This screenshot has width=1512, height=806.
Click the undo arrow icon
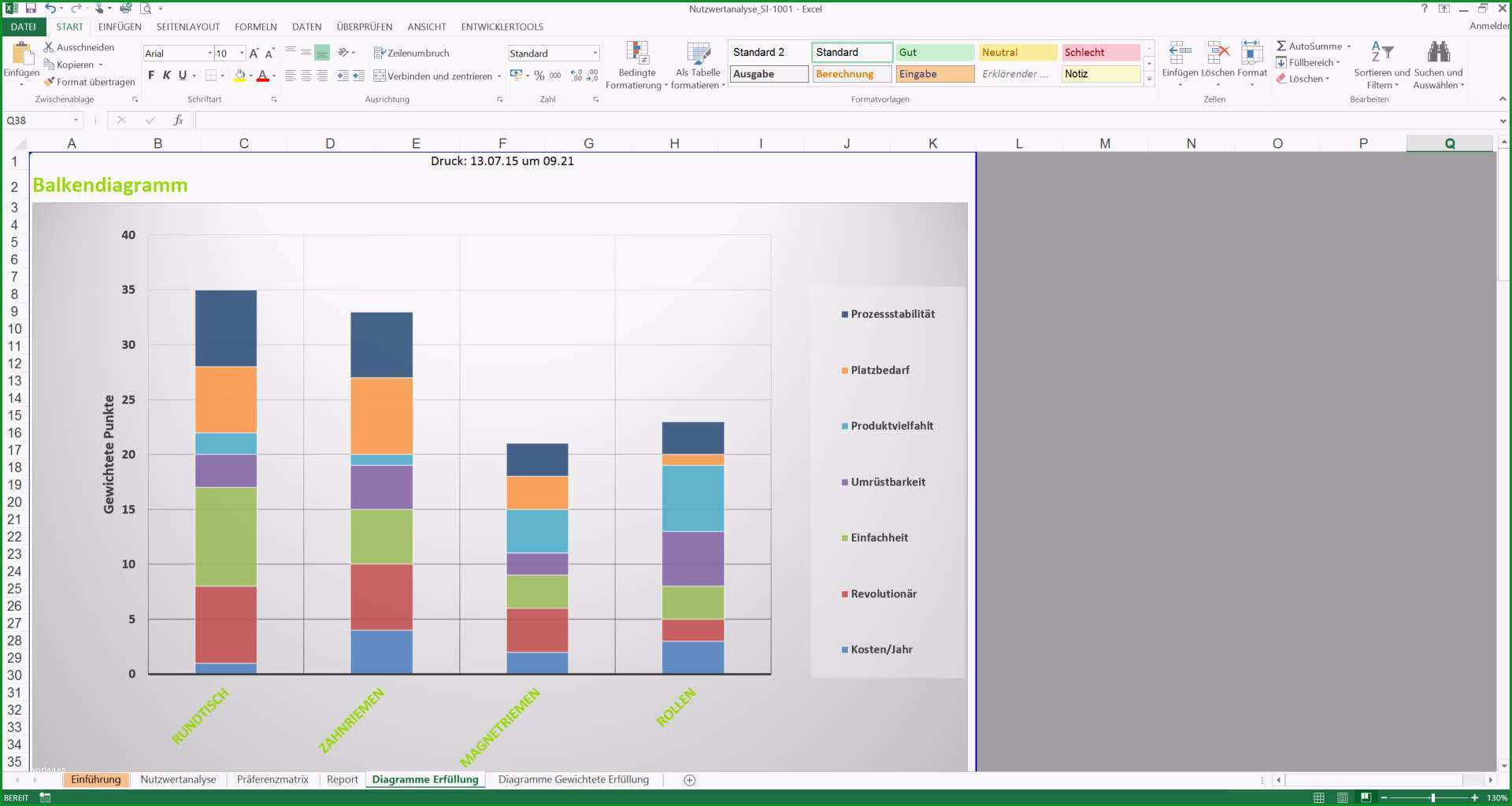(50, 9)
